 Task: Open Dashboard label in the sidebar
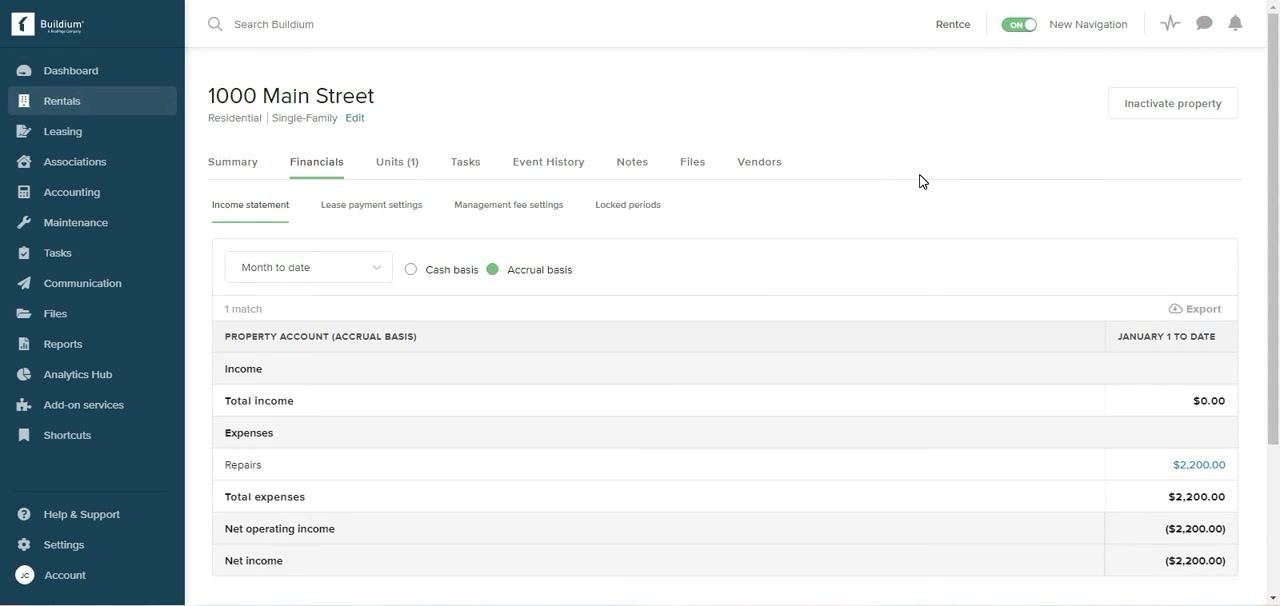tap(71, 71)
